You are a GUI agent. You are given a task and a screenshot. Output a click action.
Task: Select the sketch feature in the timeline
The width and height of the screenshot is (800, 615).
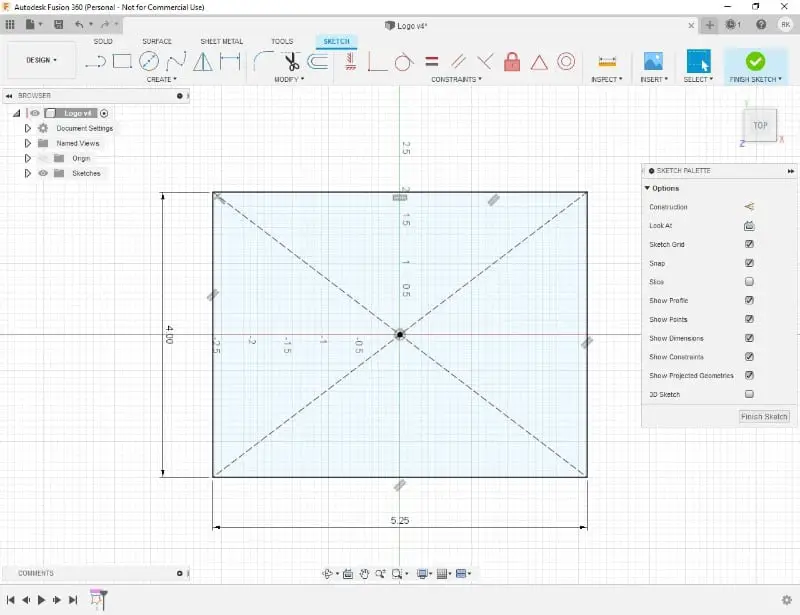point(98,599)
